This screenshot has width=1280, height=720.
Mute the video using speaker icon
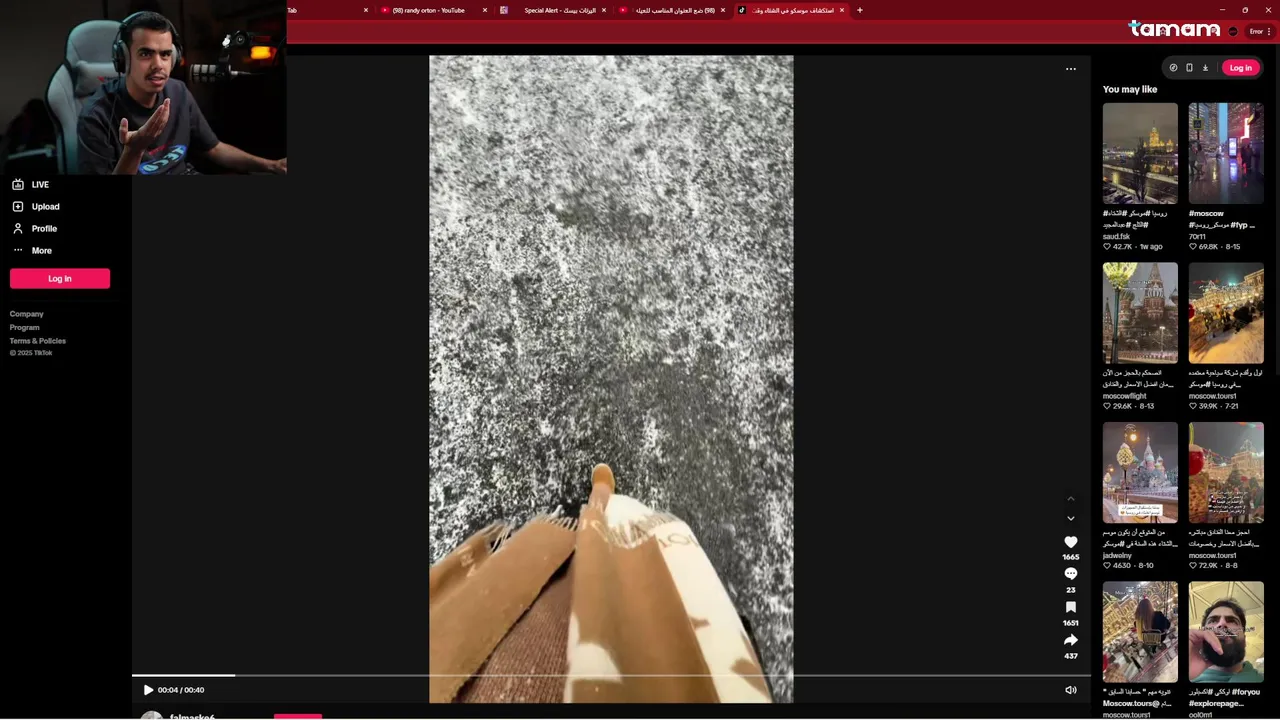coord(1071,690)
